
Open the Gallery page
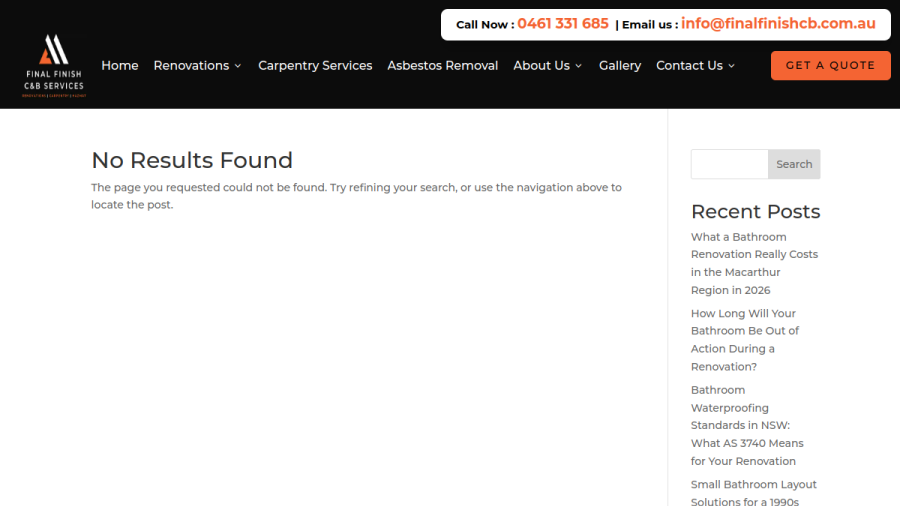pyautogui.click(x=620, y=65)
